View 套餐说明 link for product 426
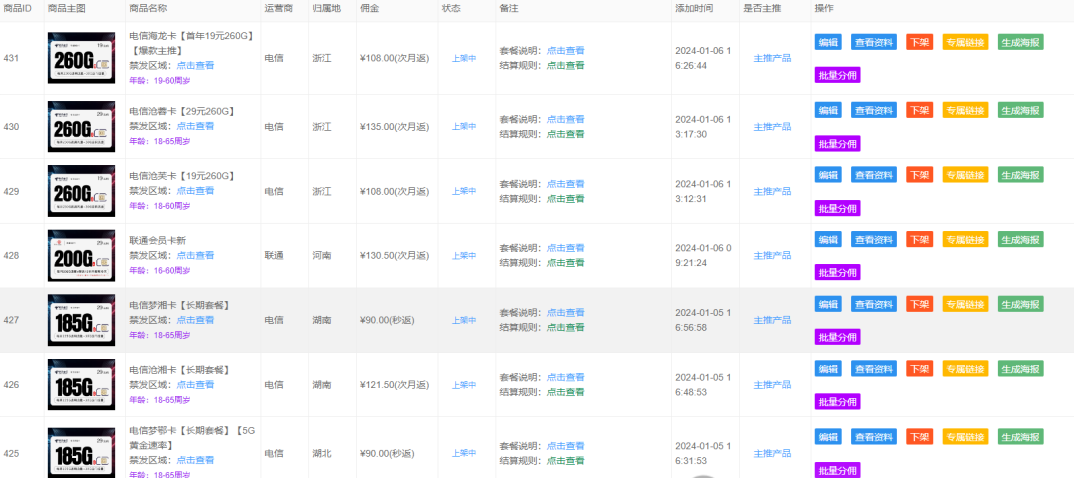1074x478 pixels. coord(566,377)
